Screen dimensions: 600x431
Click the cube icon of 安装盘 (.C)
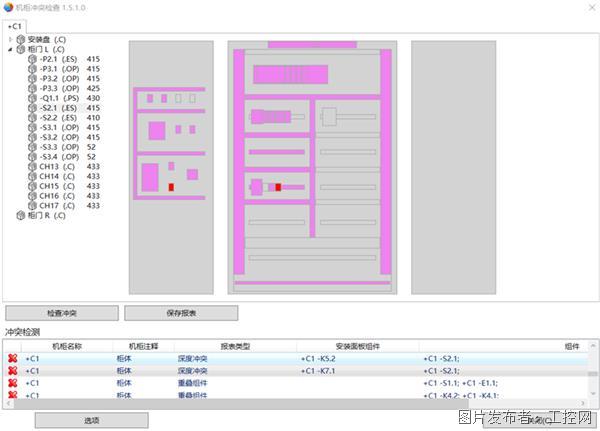20,40
